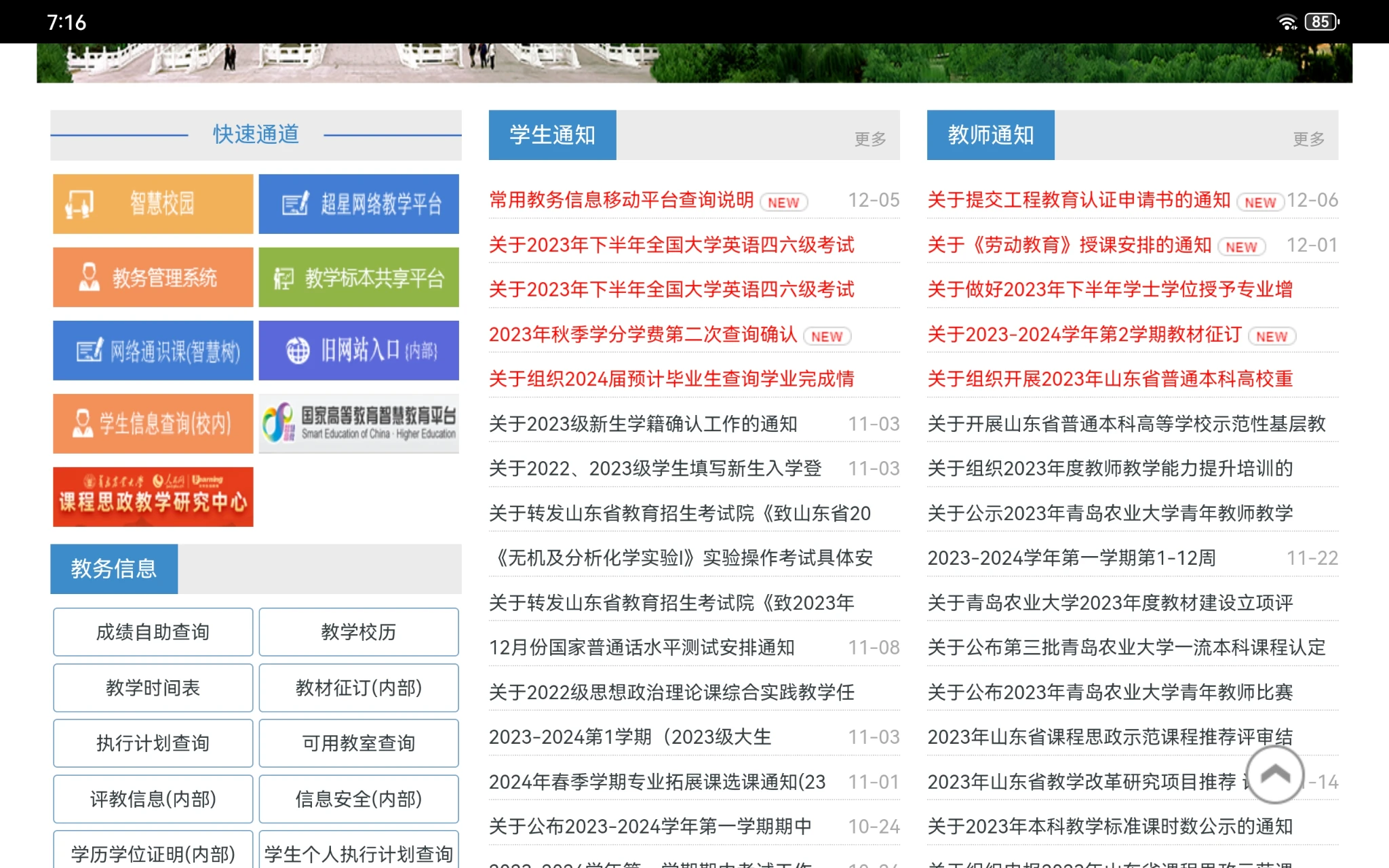Open 教学标本共享平台 tile
This screenshot has width=1389, height=868.
pos(358,277)
